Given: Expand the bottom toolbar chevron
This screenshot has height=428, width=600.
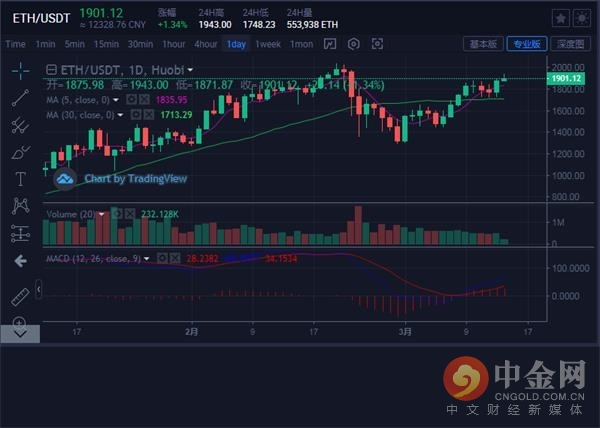Looking at the screenshot, I should pos(20,334).
